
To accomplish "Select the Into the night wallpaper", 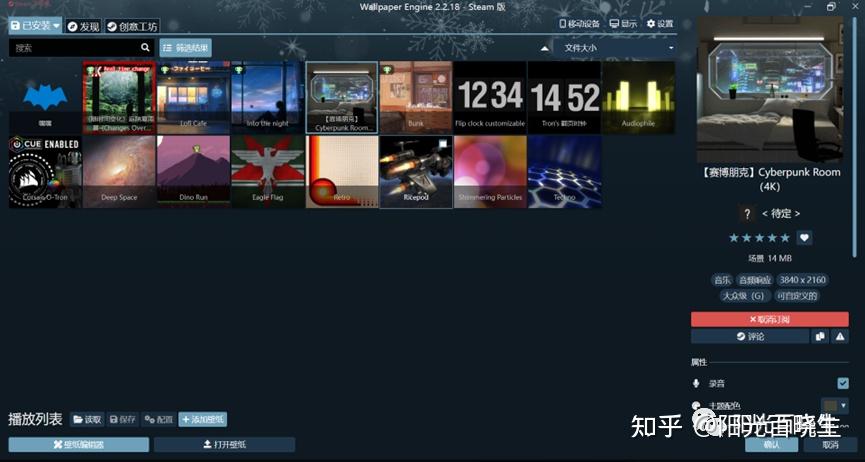I will (x=268, y=97).
